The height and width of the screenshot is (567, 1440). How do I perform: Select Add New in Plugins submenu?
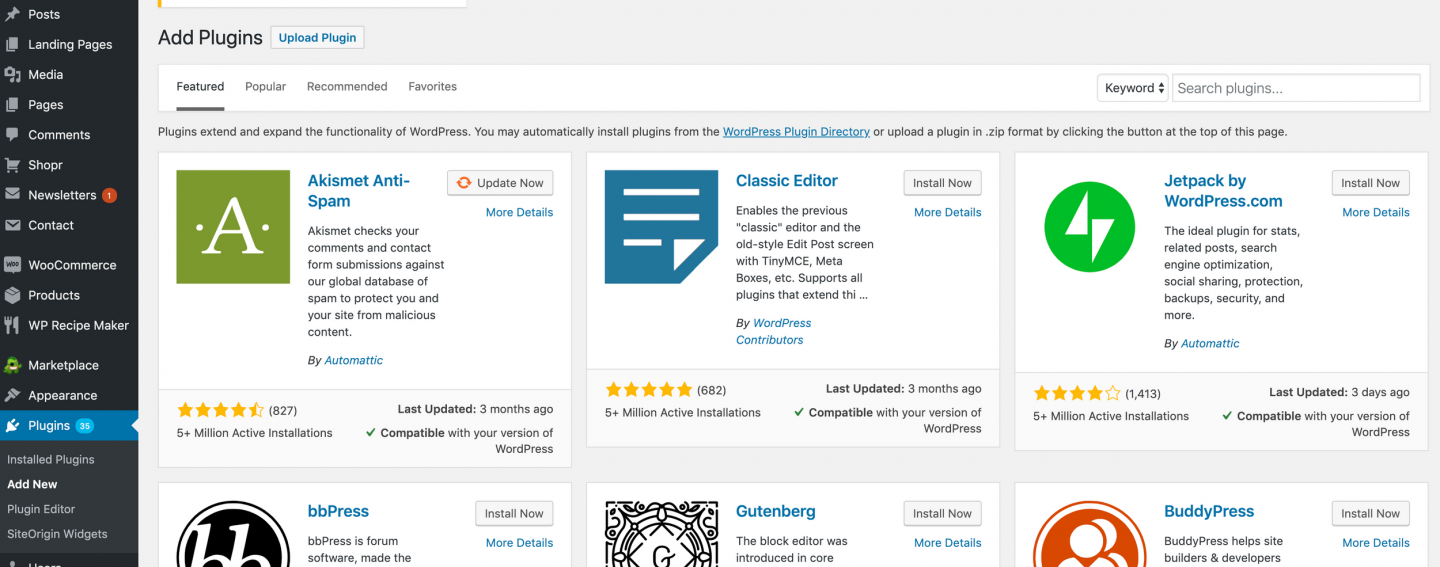pos(32,484)
